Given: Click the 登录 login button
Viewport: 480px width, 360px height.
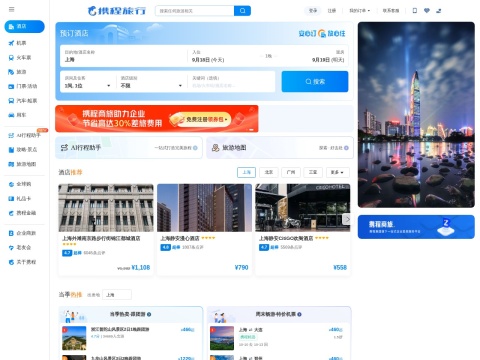Looking at the screenshot, I should point(313,11).
